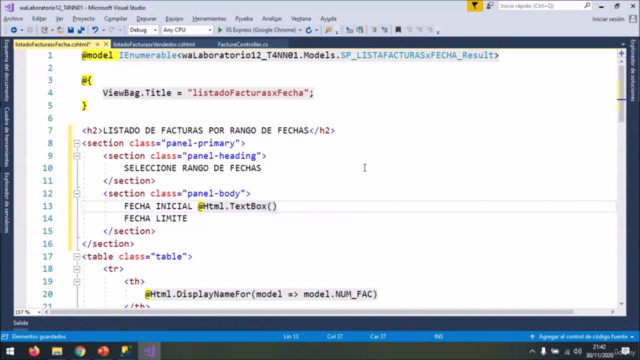640x360 pixels.
Task: Open the Explorador de soluciones side panel
Action: 633,70
